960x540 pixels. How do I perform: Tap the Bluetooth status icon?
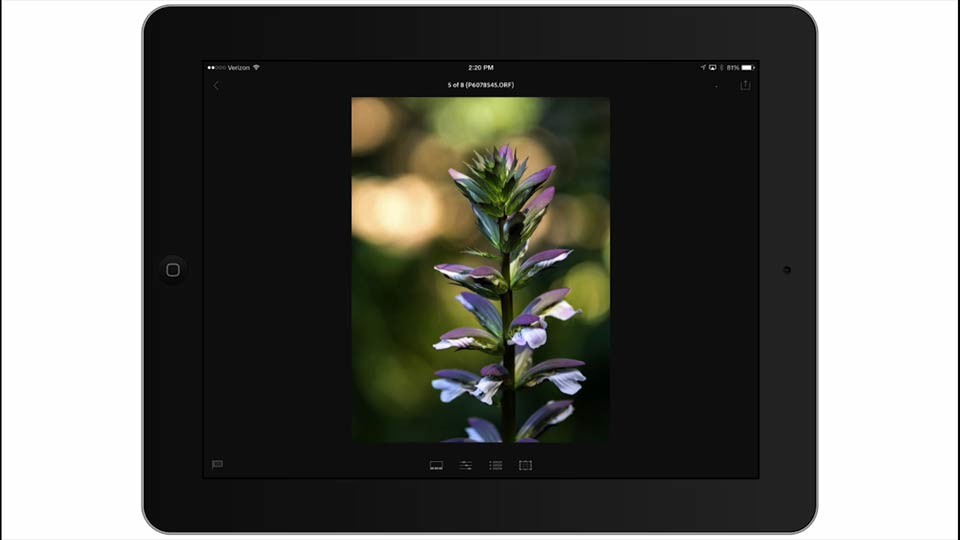pos(721,68)
